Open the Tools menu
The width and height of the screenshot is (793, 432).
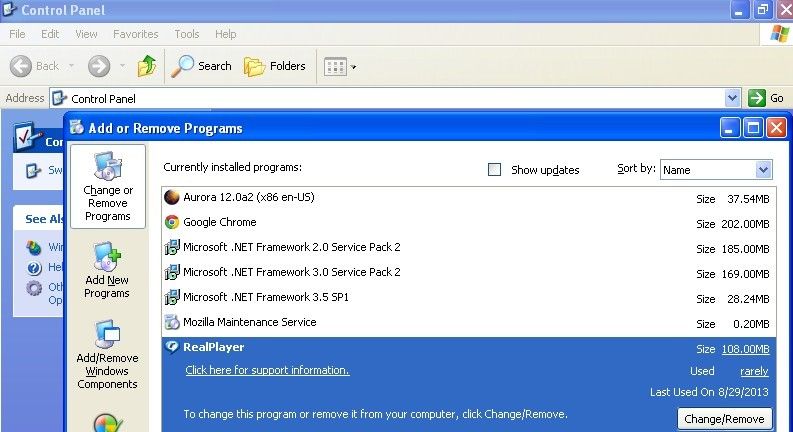pos(187,34)
